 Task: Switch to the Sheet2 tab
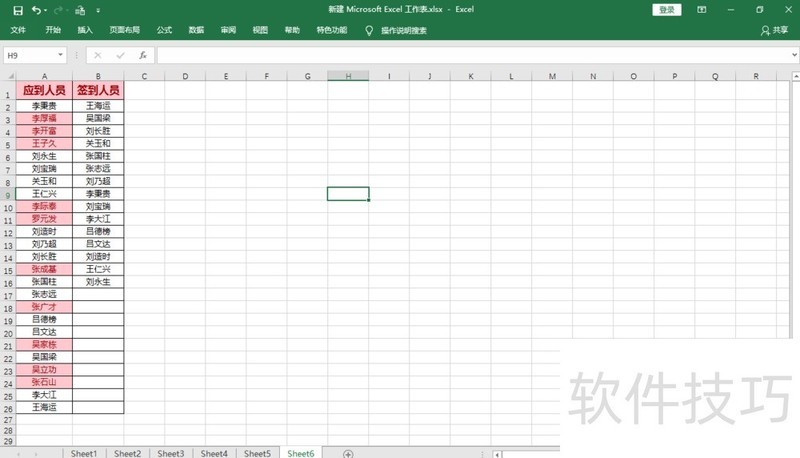pyautogui.click(x=127, y=453)
